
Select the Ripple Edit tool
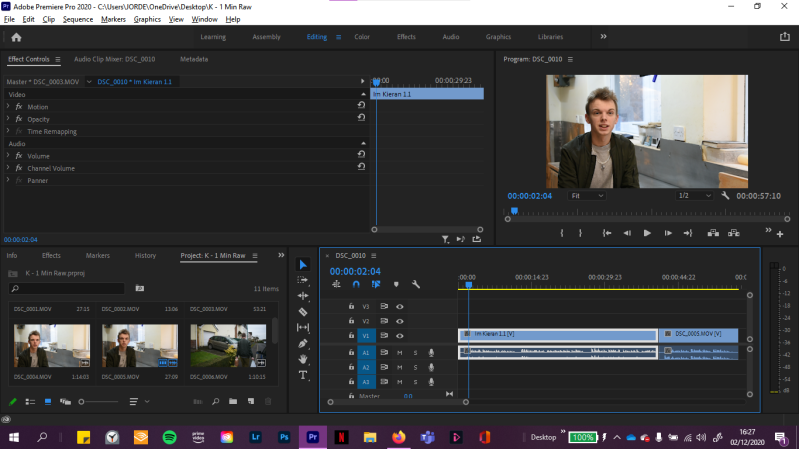(x=304, y=296)
